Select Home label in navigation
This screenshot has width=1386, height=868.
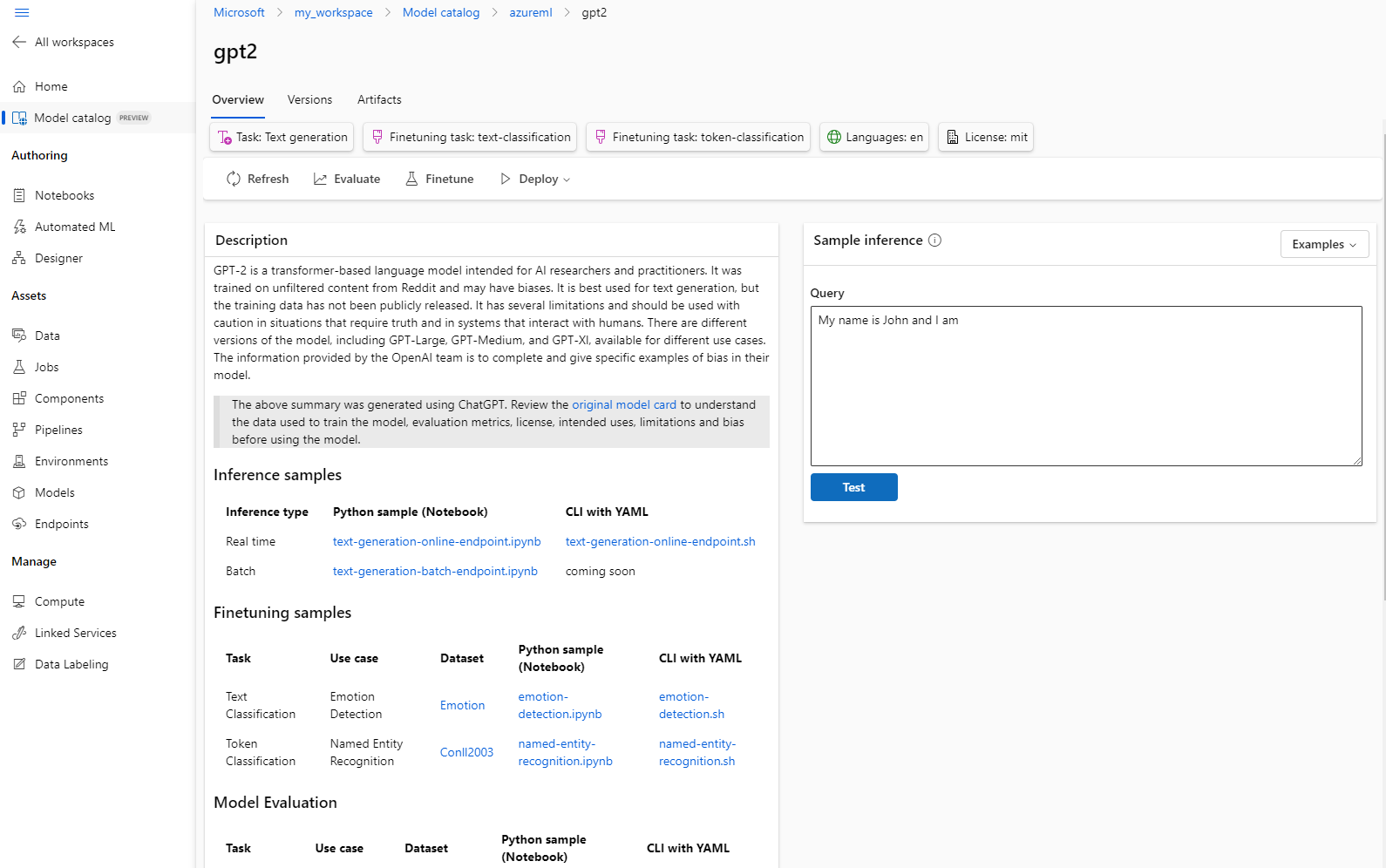(x=51, y=86)
